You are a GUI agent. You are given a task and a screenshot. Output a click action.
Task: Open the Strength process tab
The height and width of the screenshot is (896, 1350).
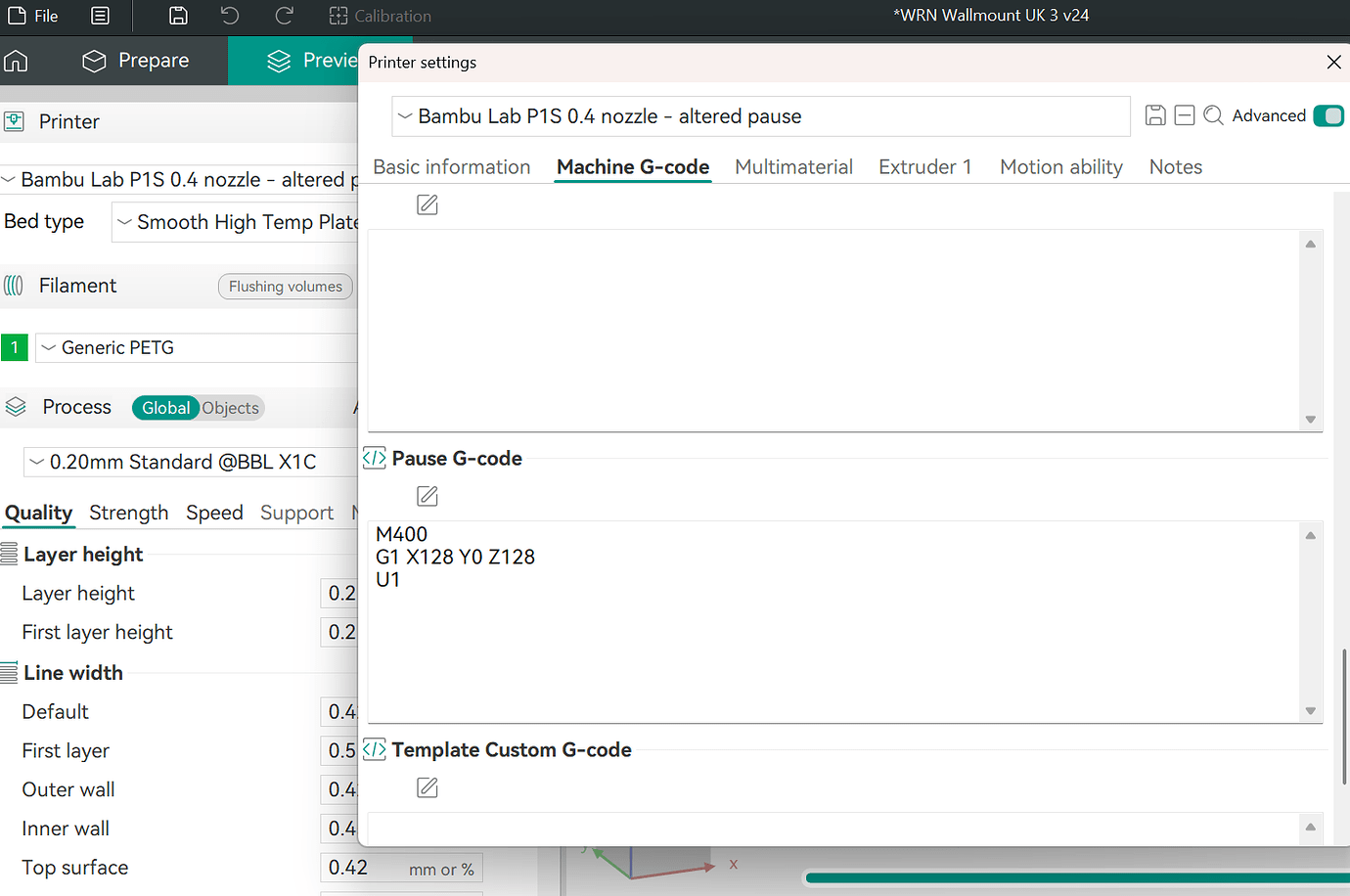tap(129, 513)
